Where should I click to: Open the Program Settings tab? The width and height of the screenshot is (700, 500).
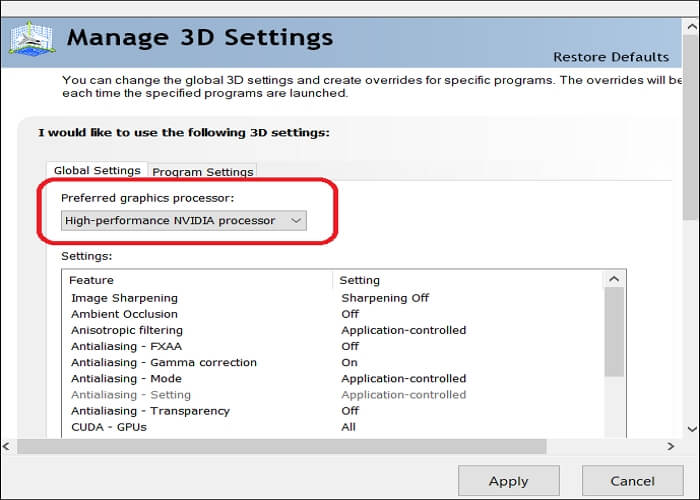coord(203,172)
